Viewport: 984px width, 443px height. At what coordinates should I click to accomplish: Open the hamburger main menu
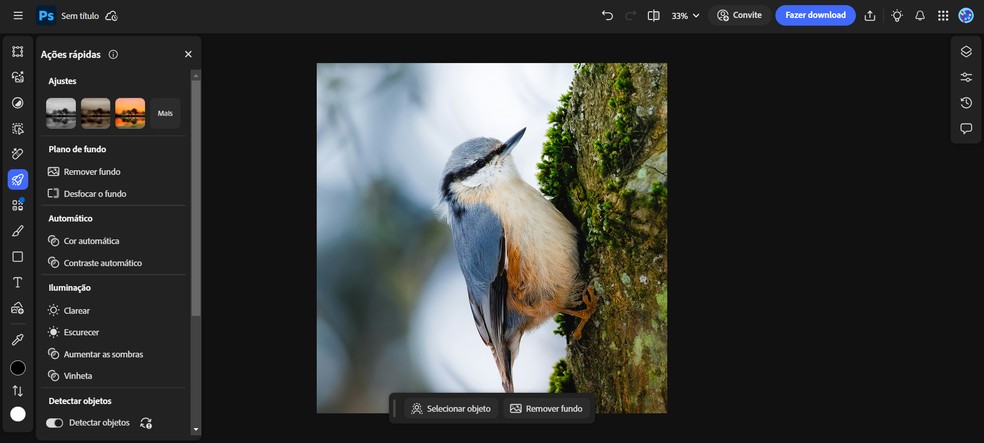coord(18,16)
